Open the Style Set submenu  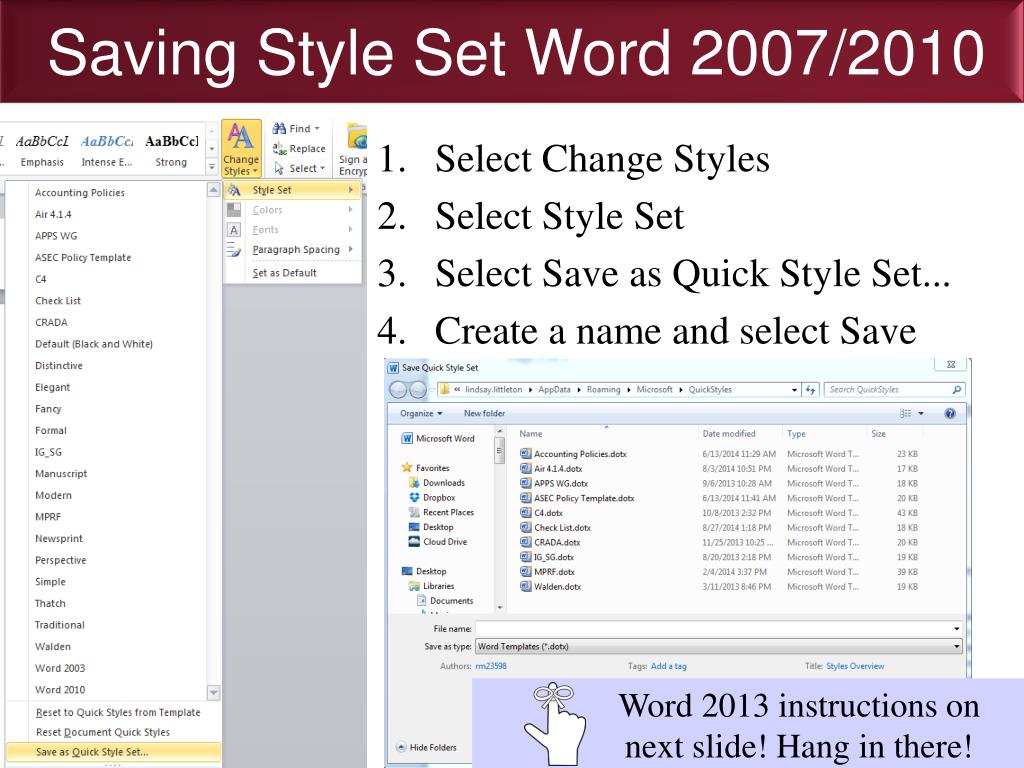(x=292, y=190)
